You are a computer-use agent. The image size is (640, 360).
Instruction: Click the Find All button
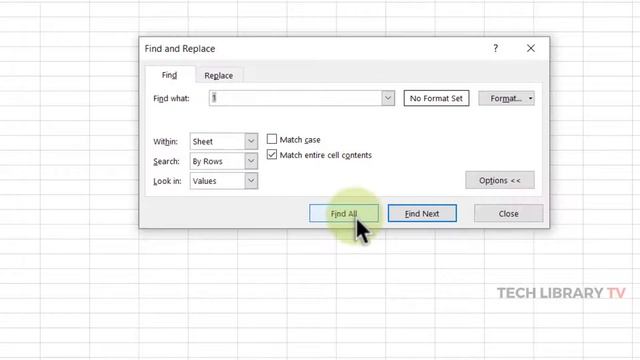(344, 213)
